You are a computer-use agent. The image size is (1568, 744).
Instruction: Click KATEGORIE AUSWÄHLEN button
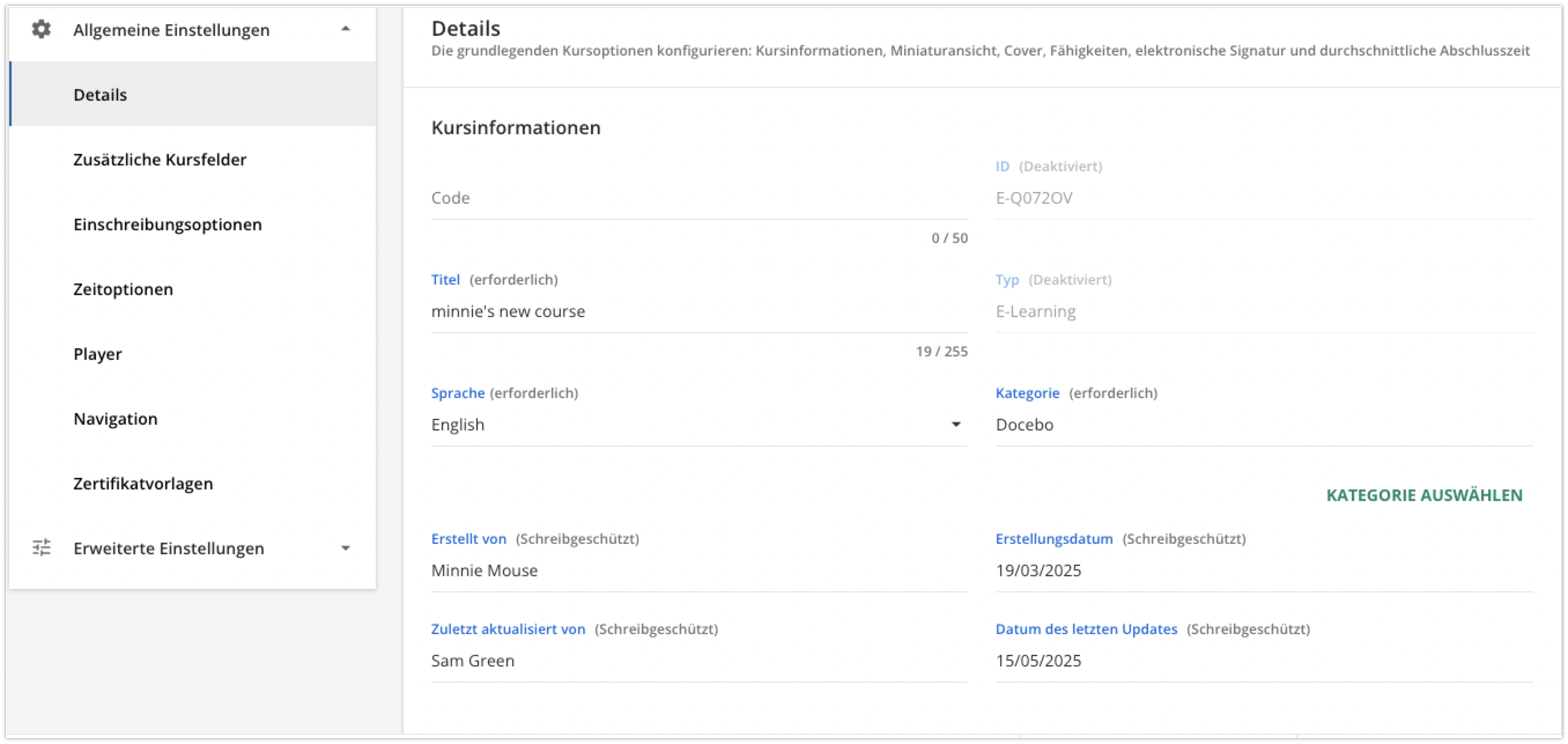click(x=1425, y=495)
